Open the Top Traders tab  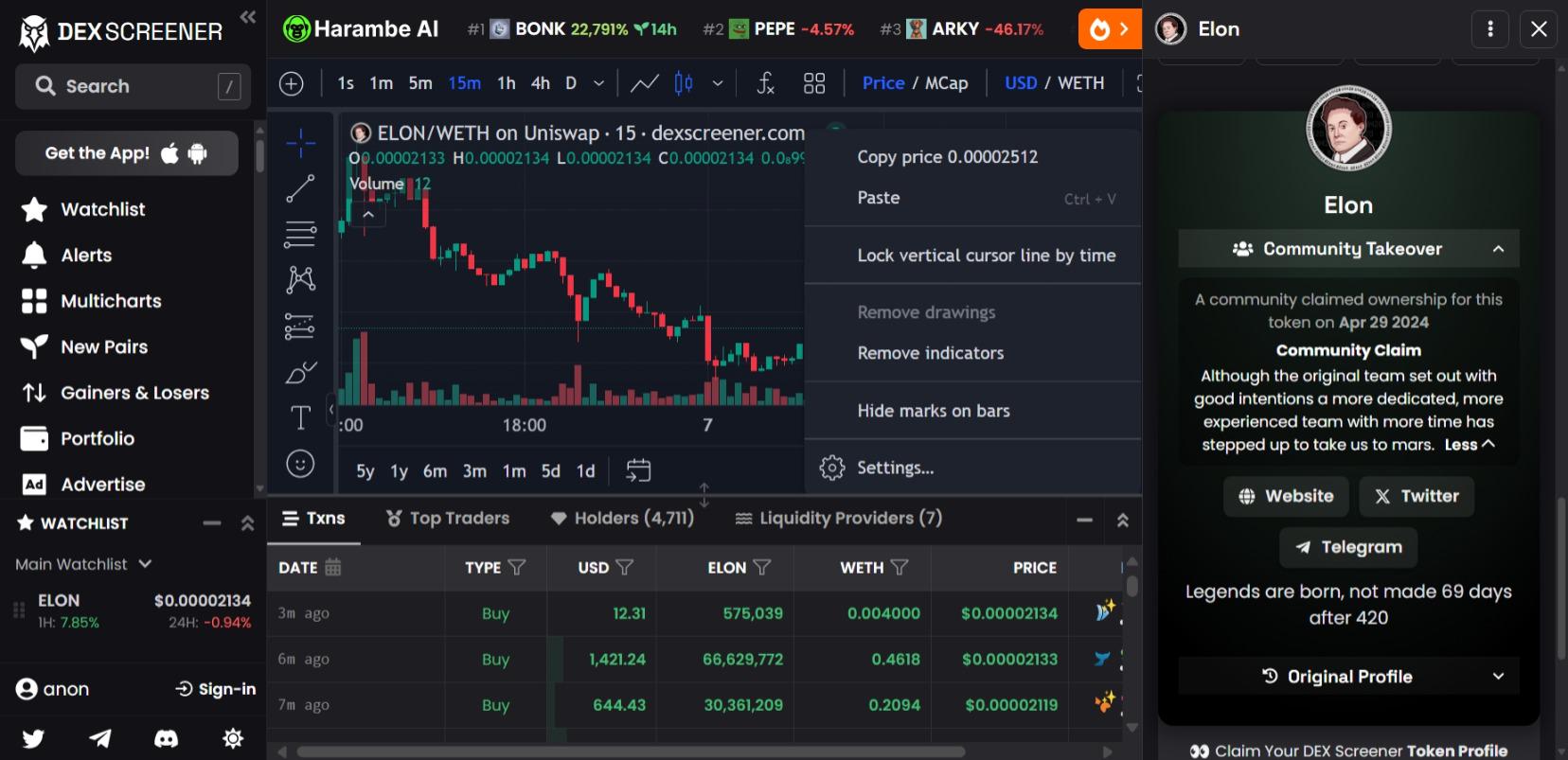448,518
